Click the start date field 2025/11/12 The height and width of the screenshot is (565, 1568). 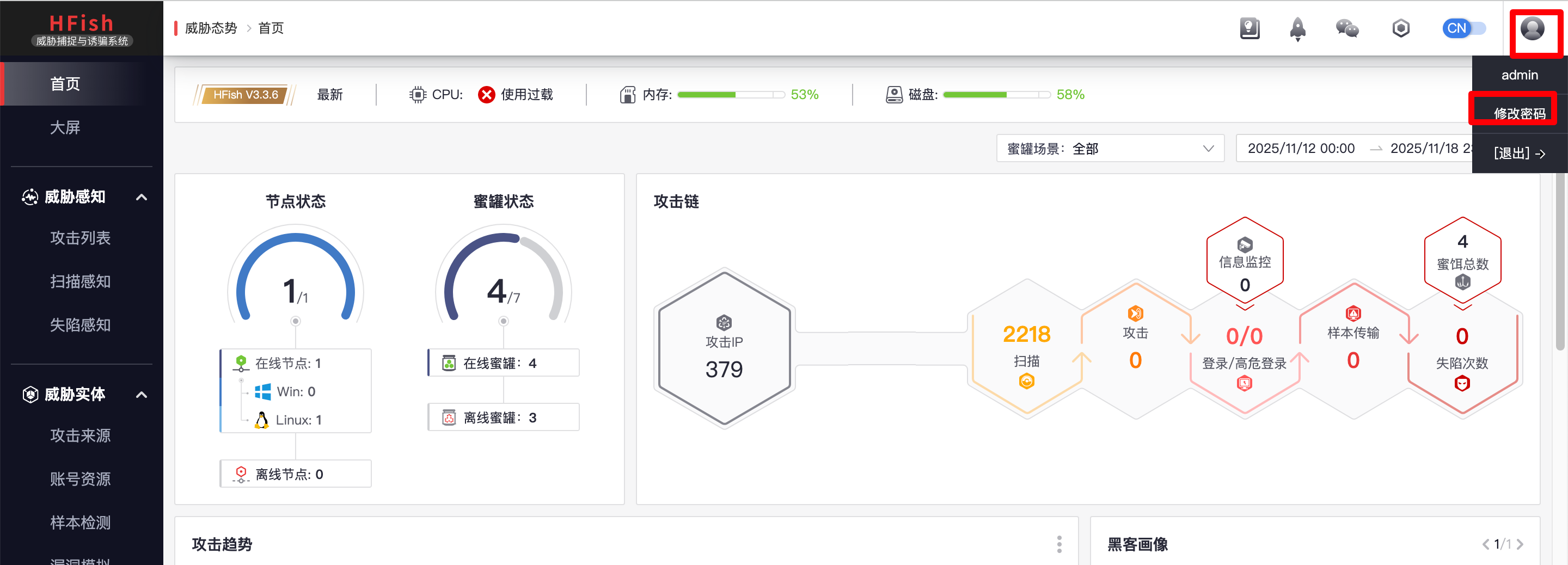pos(1301,149)
